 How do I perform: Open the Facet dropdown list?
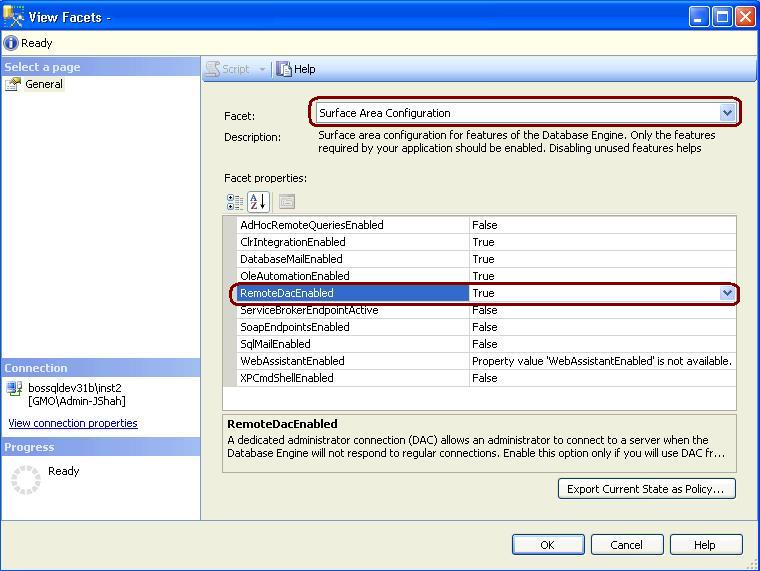[x=727, y=113]
